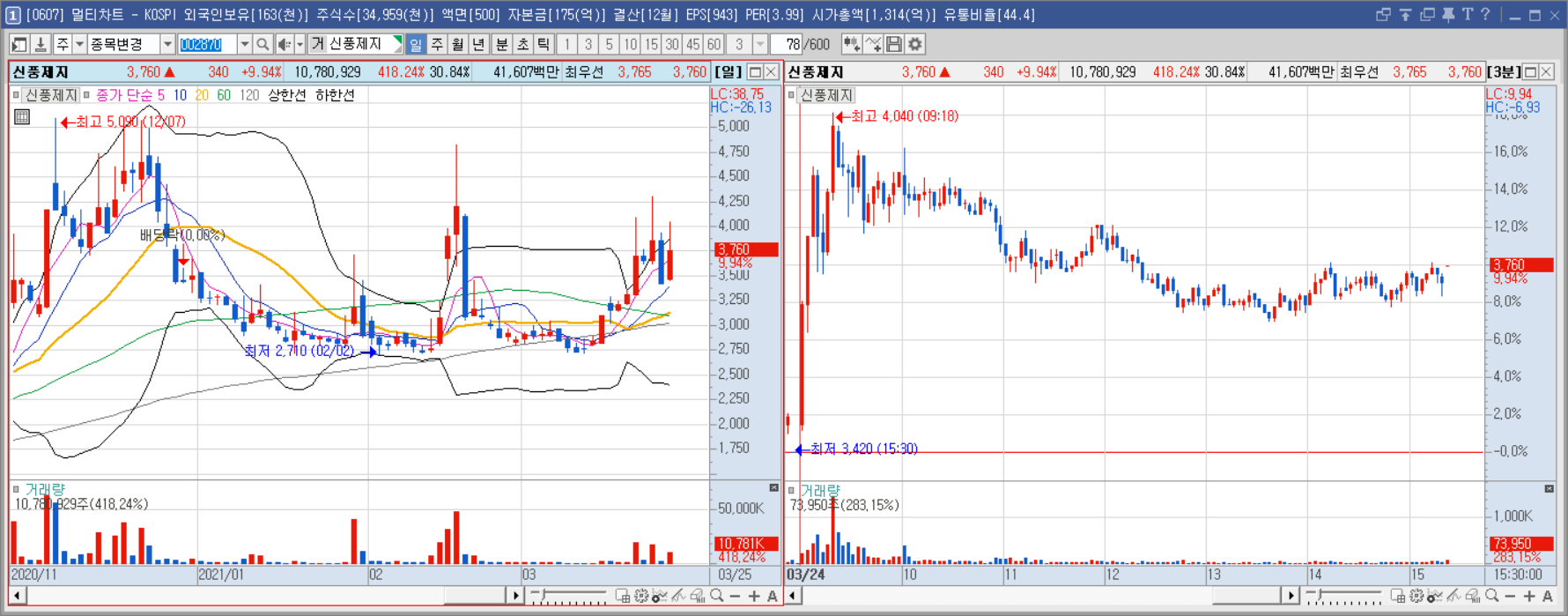1568x616 pixels.
Task: Zoom in 3-minute chart with plus icon
Action: (1529, 597)
